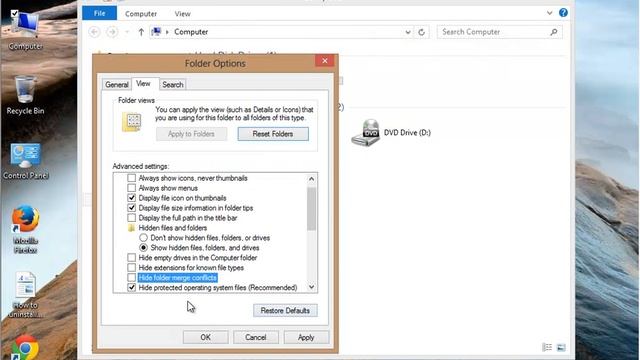This screenshot has width=640, height=360.
Task: Check Display the full path in title bar
Action: pyautogui.click(x=131, y=218)
